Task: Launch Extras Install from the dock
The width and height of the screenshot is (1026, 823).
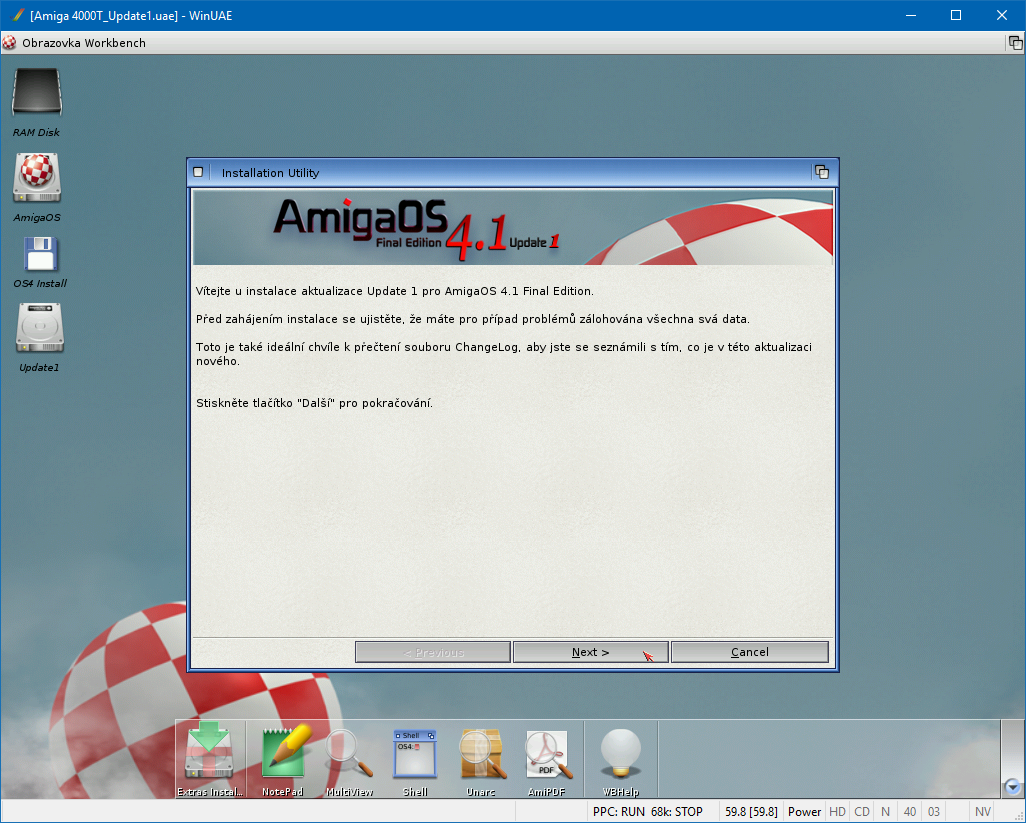Action: pos(209,754)
